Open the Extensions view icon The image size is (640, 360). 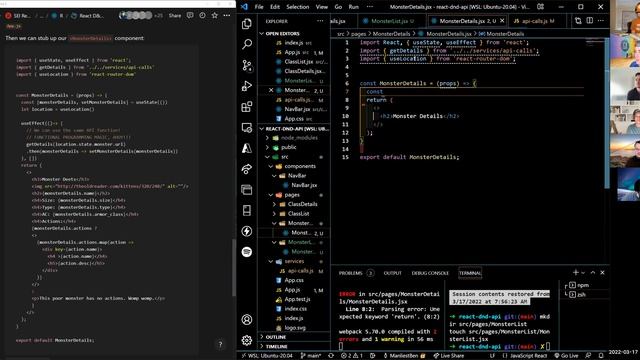(247, 107)
